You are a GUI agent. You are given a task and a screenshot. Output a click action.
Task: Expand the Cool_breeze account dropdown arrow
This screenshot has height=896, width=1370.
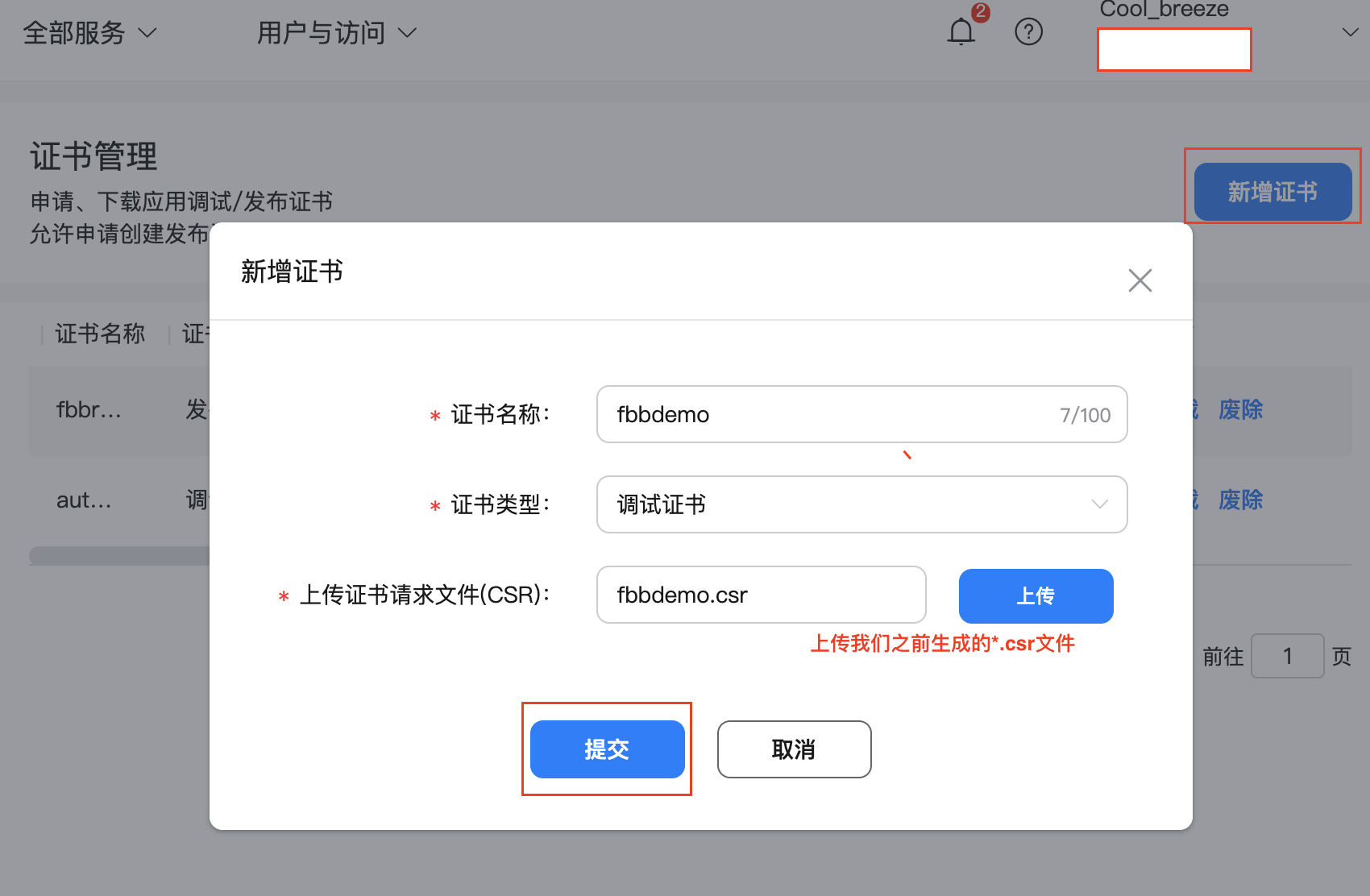coord(1350,32)
